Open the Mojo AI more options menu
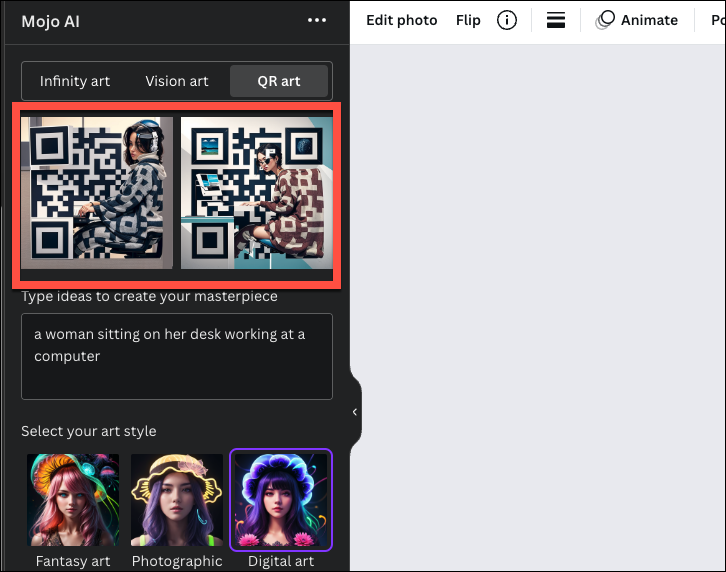This screenshot has width=726, height=572. pyautogui.click(x=317, y=20)
